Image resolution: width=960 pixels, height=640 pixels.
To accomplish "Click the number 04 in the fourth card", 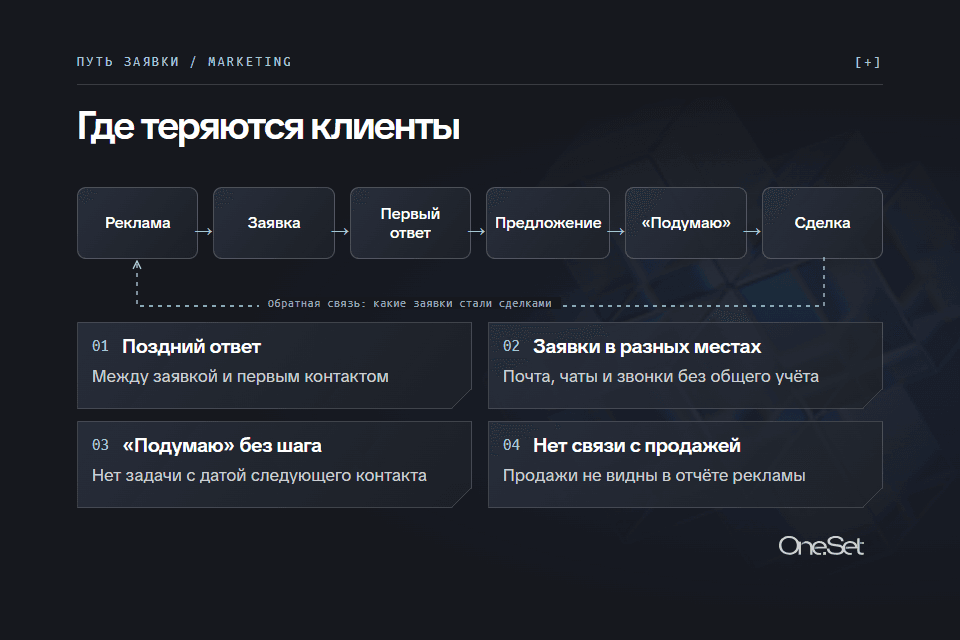I will click(x=511, y=445).
